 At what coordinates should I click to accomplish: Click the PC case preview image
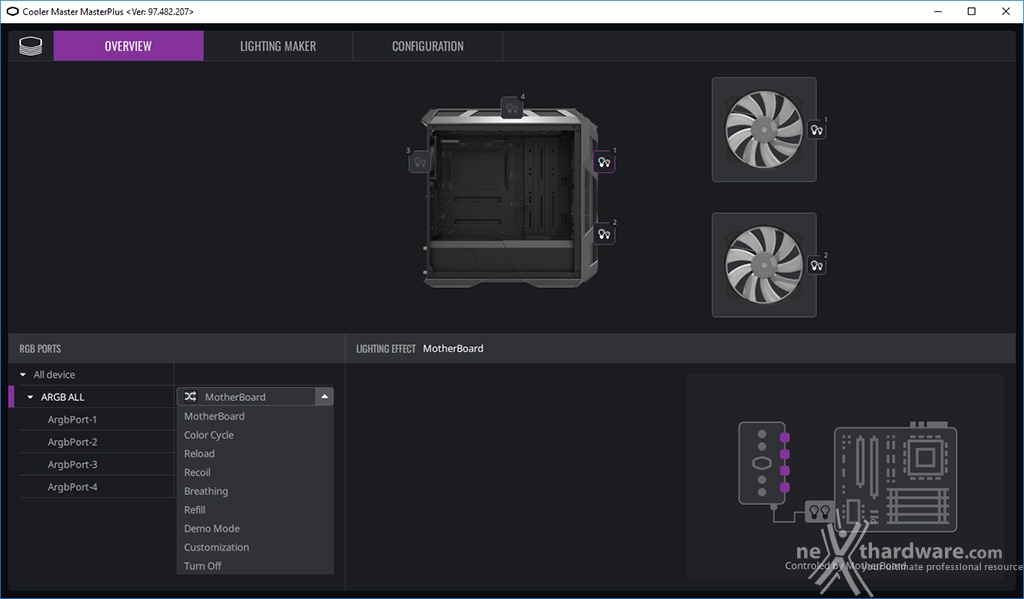(510, 197)
